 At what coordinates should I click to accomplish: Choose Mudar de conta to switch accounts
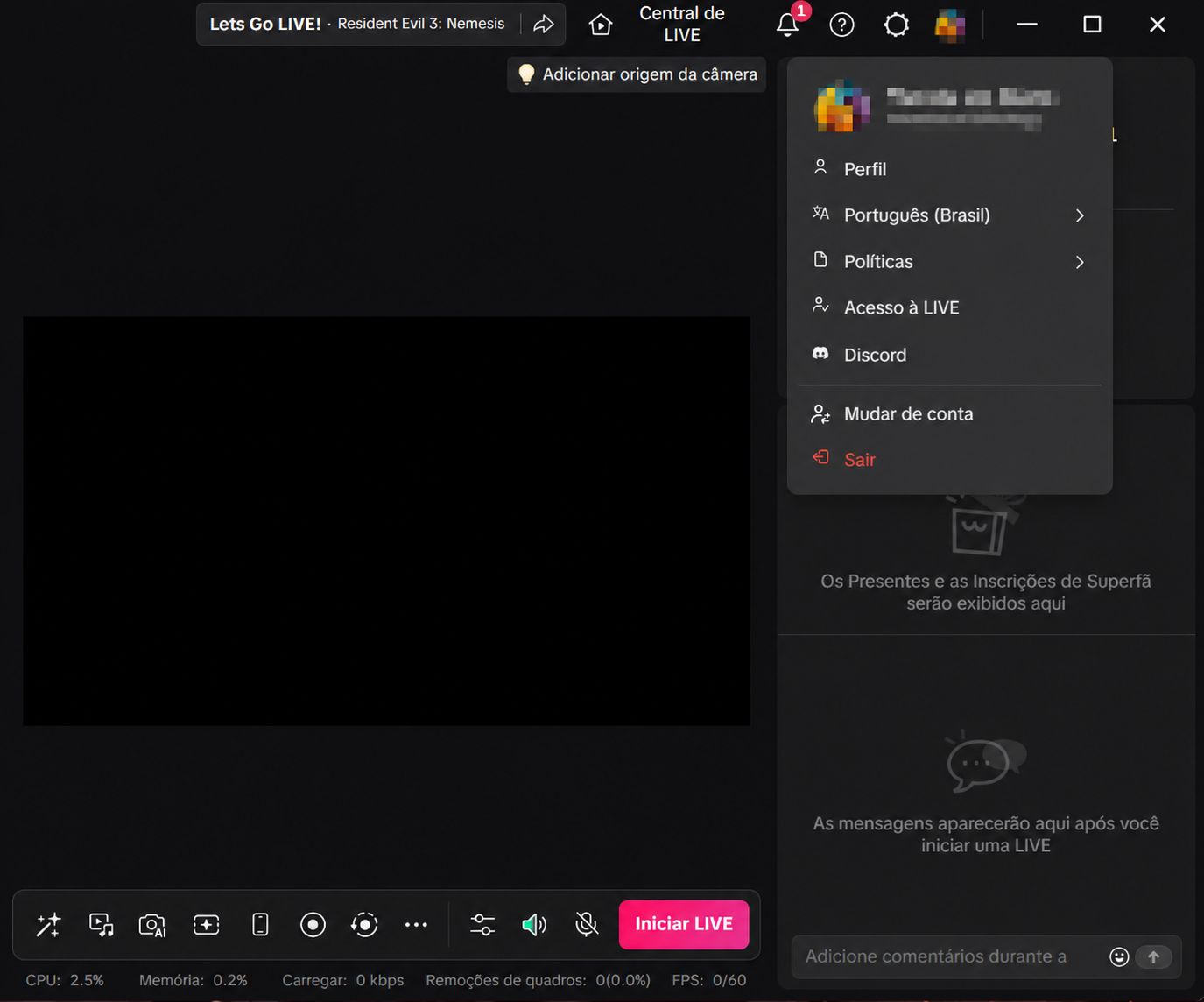coord(950,414)
